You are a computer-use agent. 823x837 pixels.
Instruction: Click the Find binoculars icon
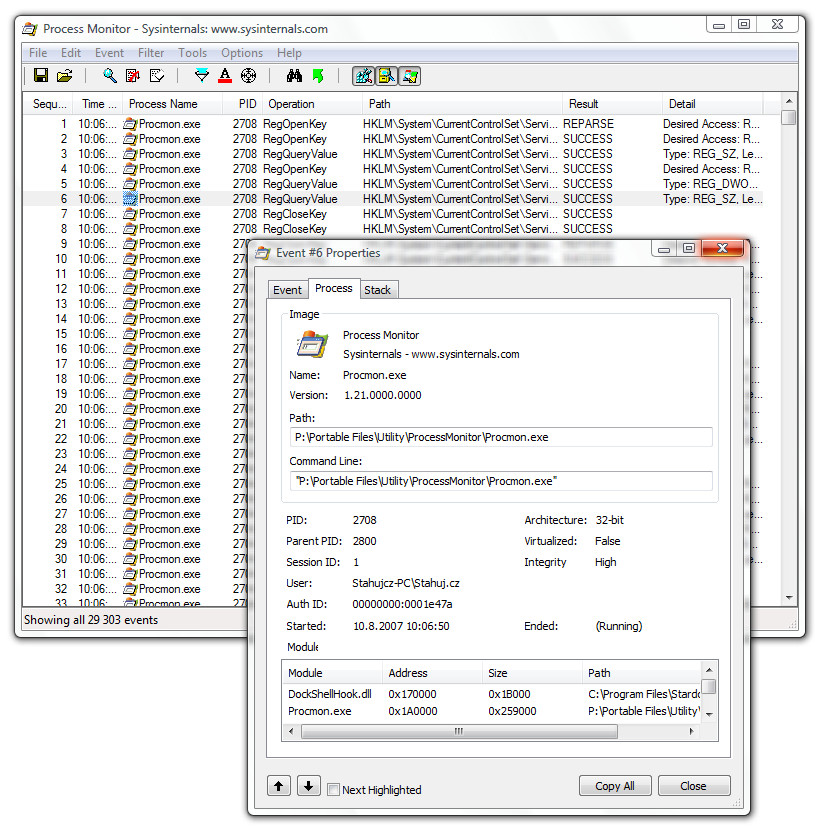pyautogui.click(x=294, y=75)
